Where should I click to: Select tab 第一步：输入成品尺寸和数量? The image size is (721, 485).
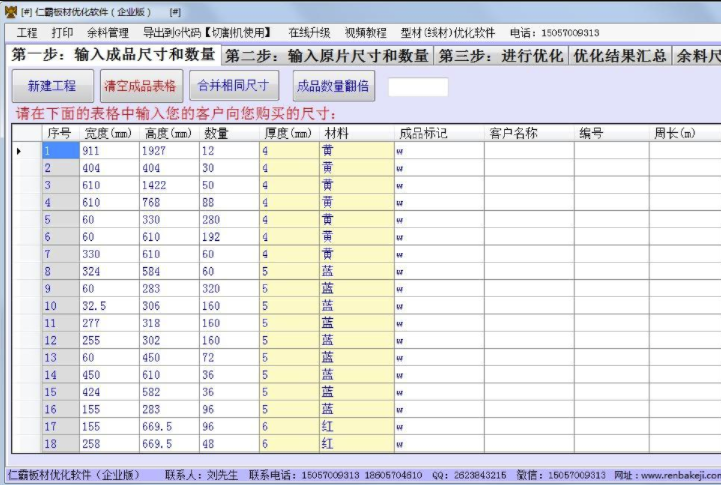(x=113, y=55)
